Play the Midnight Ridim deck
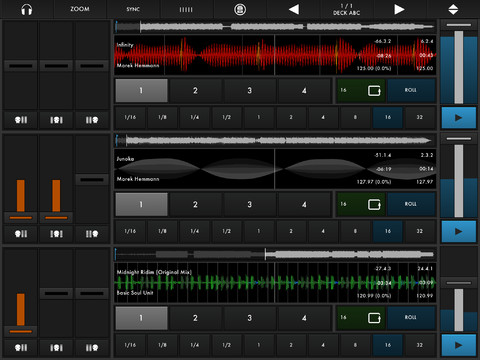 459,345
